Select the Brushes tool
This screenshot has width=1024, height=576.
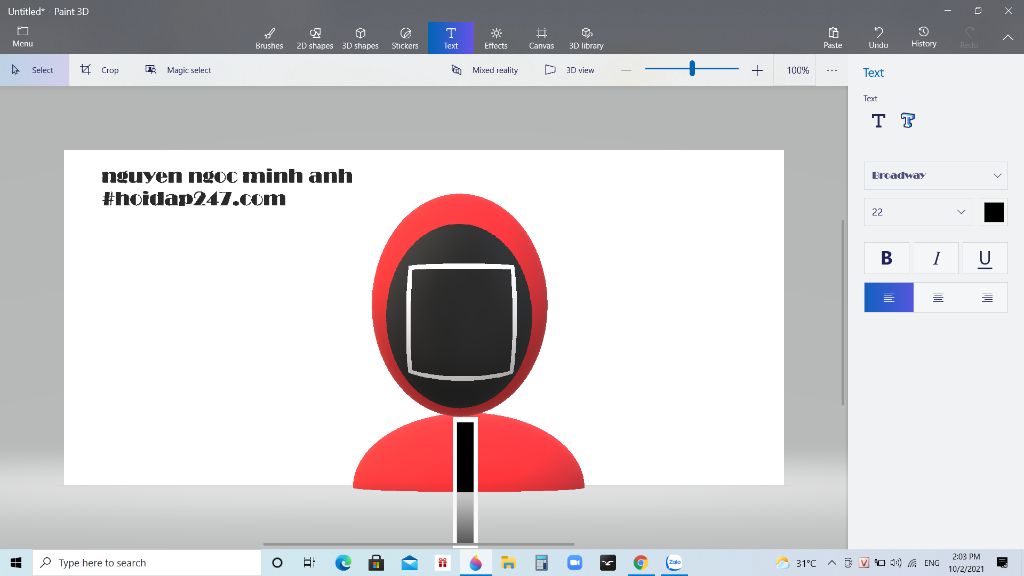[x=269, y=38]
